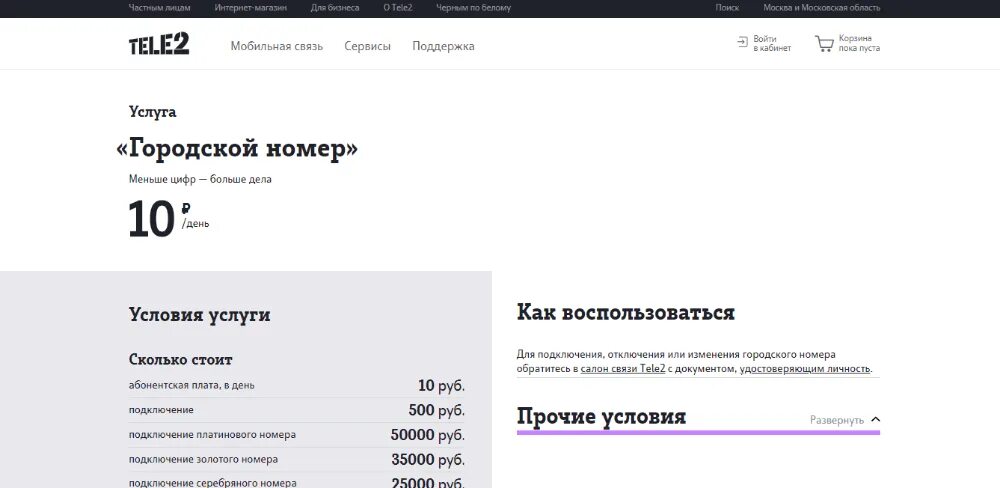Image resolution: width=1000 pixels, height=488 pixels.
Task: Click the login arrow icon
Action: [x=742, y=42]
